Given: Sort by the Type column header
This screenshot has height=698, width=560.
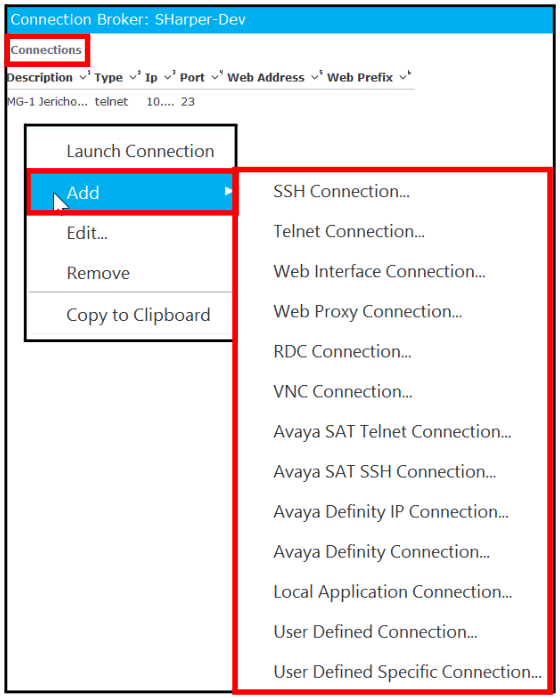Looking at the screenshot, I should tap(108, 77).
